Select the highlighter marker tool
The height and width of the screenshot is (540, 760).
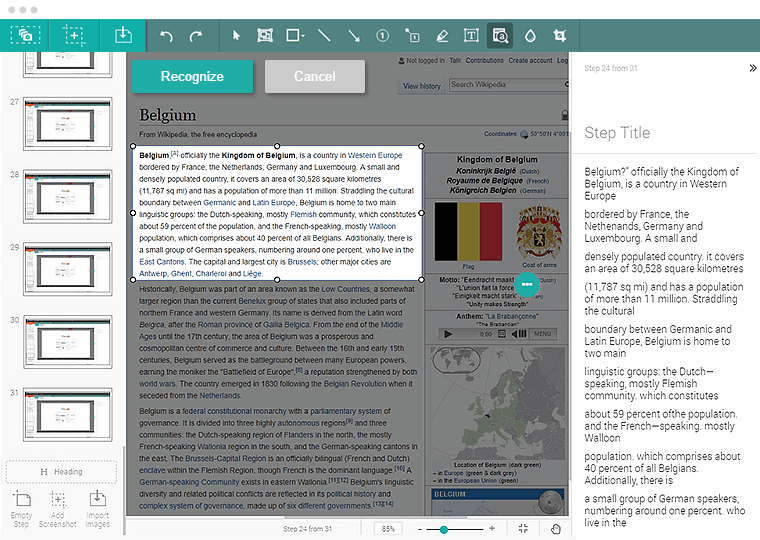coord(442,36)
